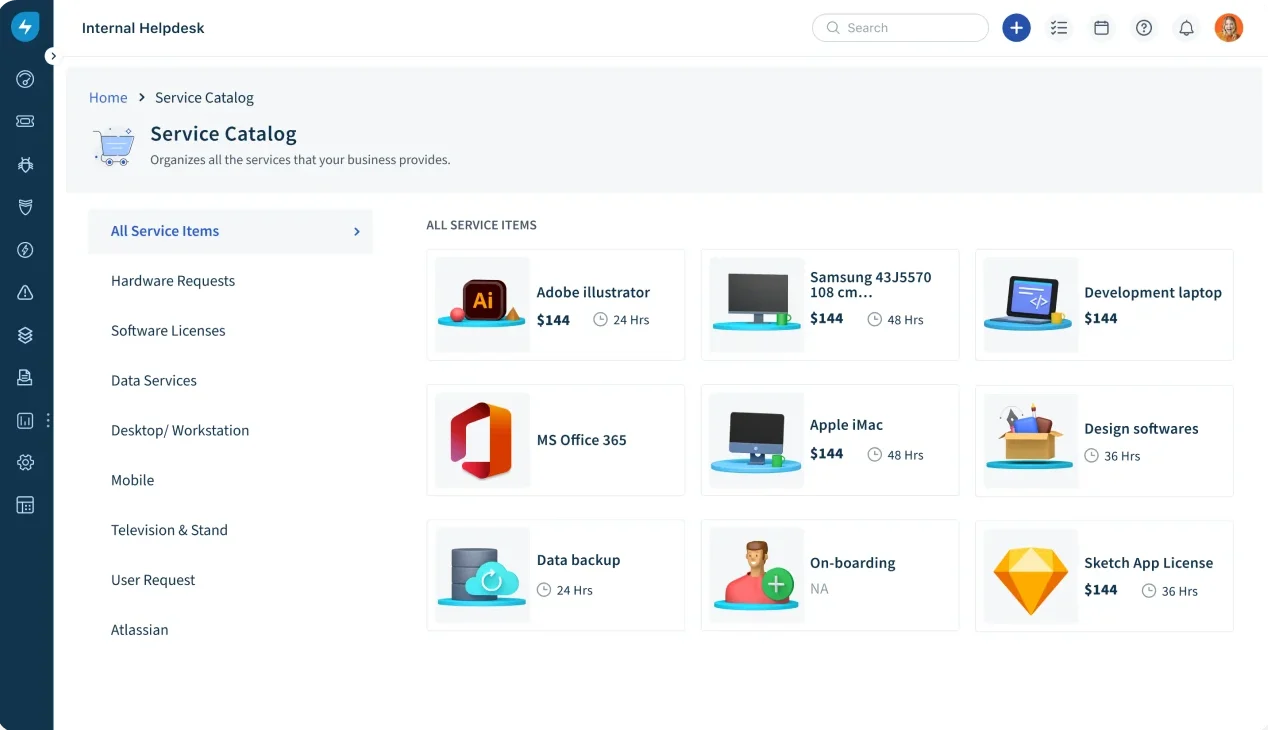Select the All Service Items category
The width and height of the screenshot is (1268, 730).
click(x=230, y=231)
